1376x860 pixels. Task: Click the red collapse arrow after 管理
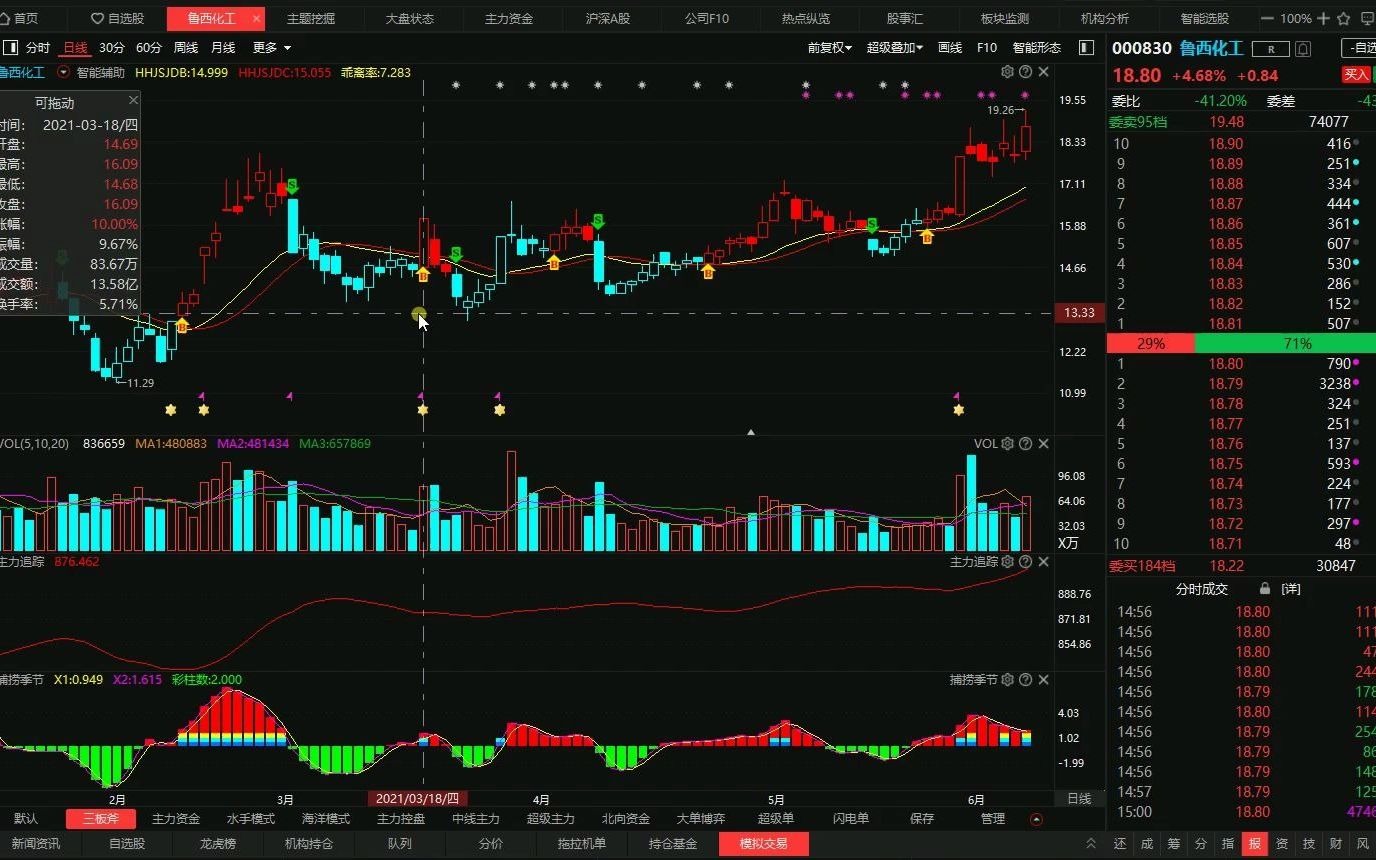pyautogui.click(x=1036, y=819)
